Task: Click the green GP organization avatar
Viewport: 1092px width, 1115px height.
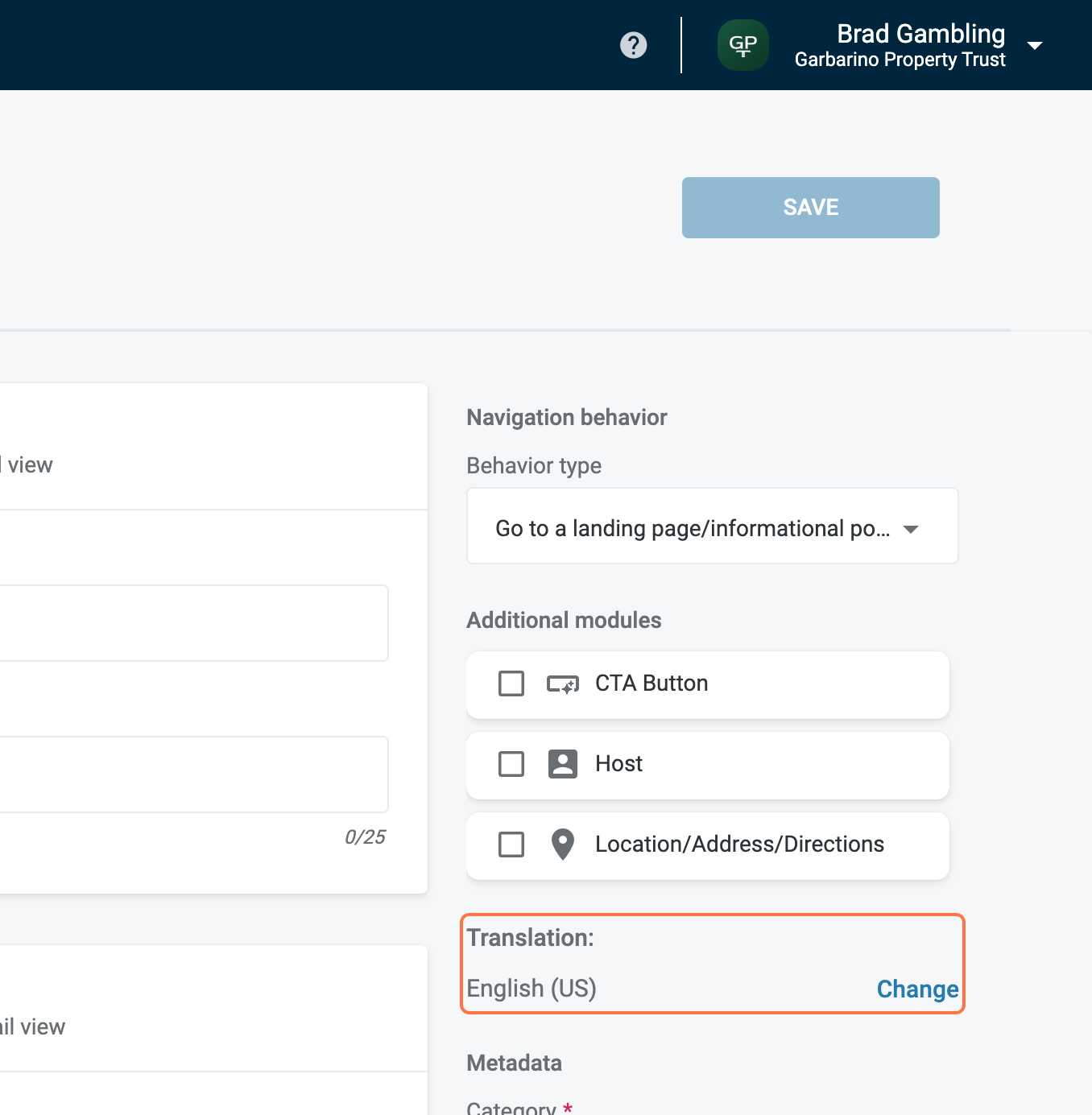Action: tap(742, 45)
